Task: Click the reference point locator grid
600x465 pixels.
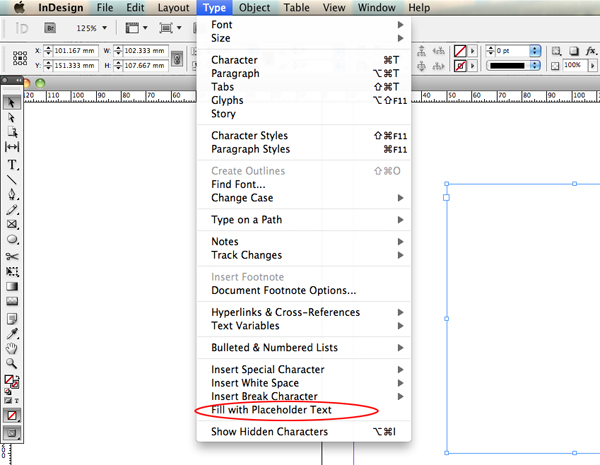Action: 20,58
